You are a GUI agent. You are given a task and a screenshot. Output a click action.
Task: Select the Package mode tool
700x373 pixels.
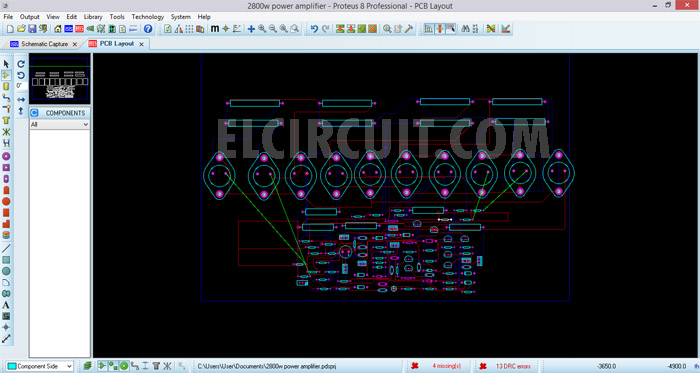[6, 86]
